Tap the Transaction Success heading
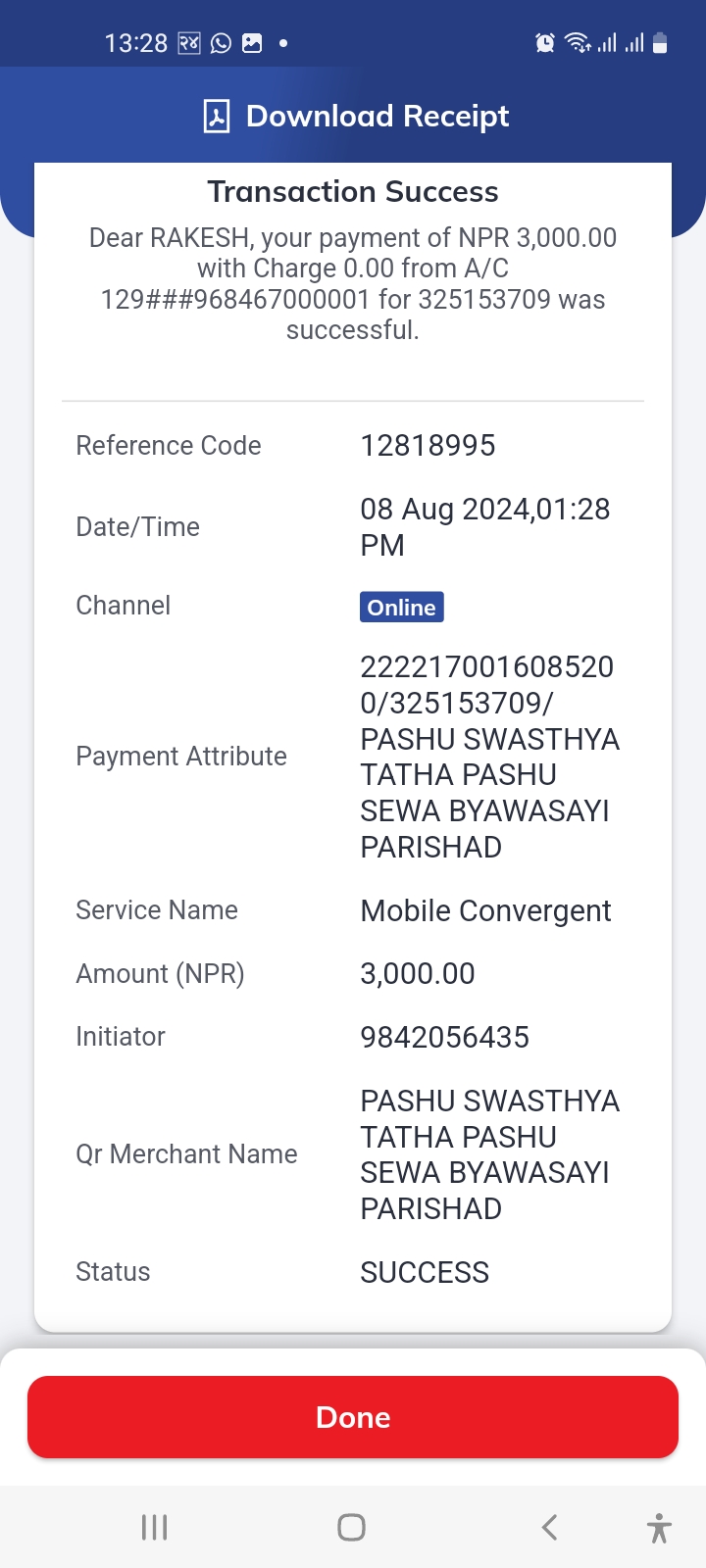706x1568 pixels. coord(353,192)
